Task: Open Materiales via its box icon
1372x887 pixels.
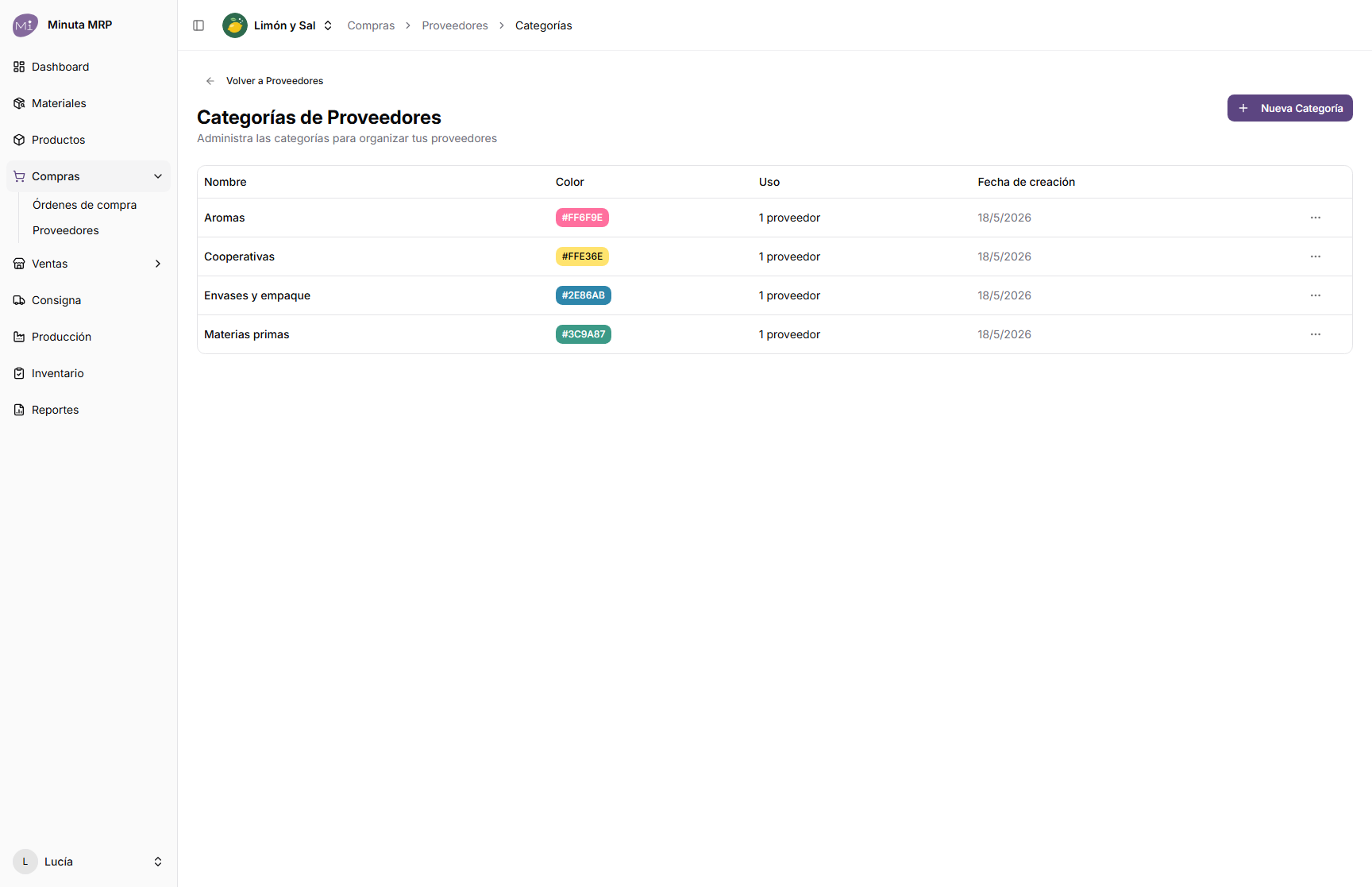Action: pyautogui.click(x=19, y=103)
